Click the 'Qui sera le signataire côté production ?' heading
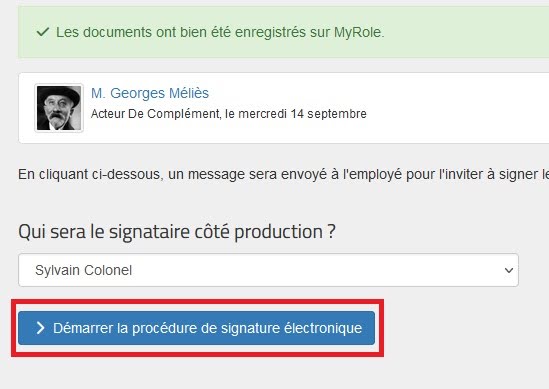549x389 pixels. 177,231
